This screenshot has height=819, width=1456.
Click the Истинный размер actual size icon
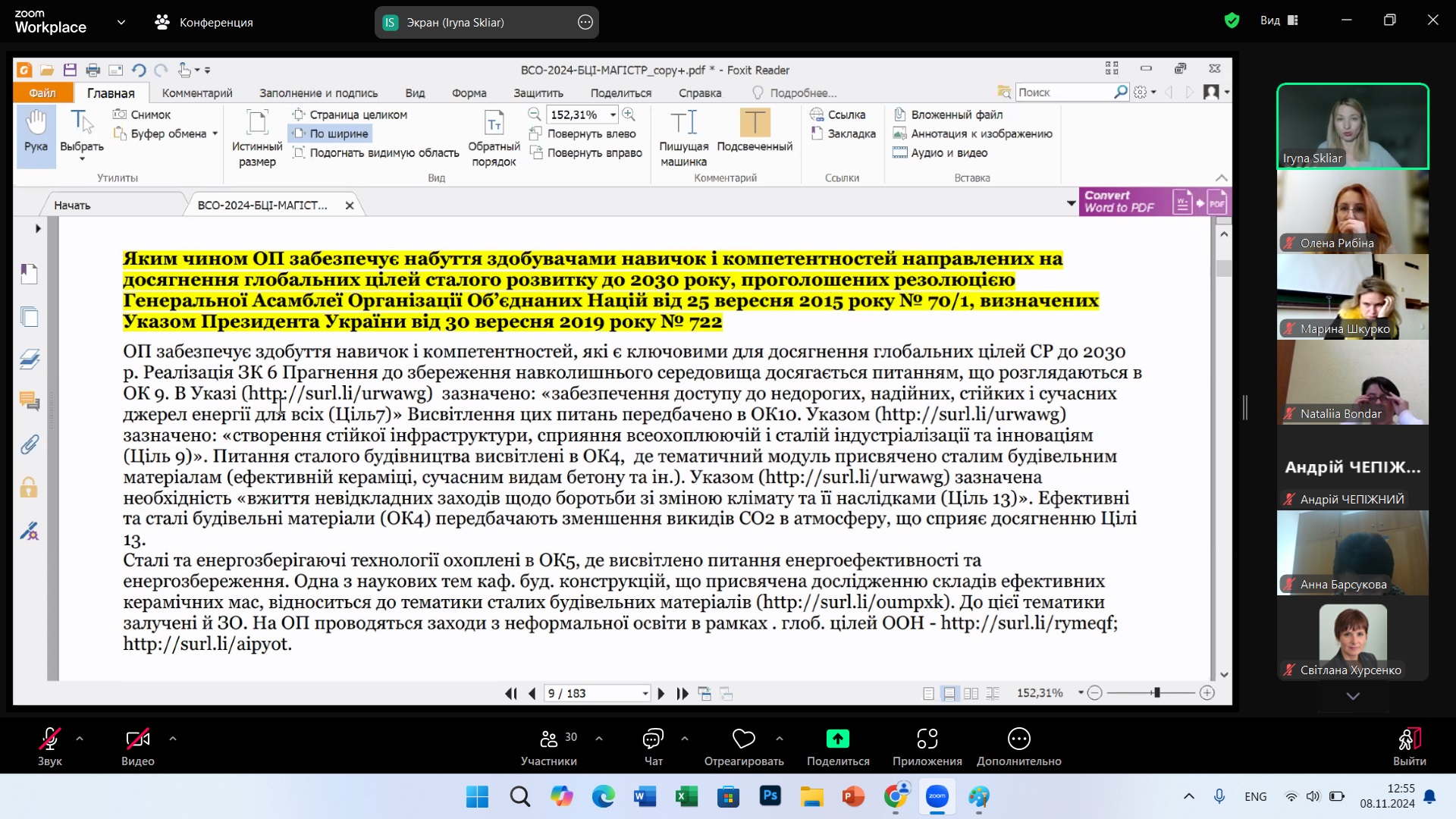(257, 137)
